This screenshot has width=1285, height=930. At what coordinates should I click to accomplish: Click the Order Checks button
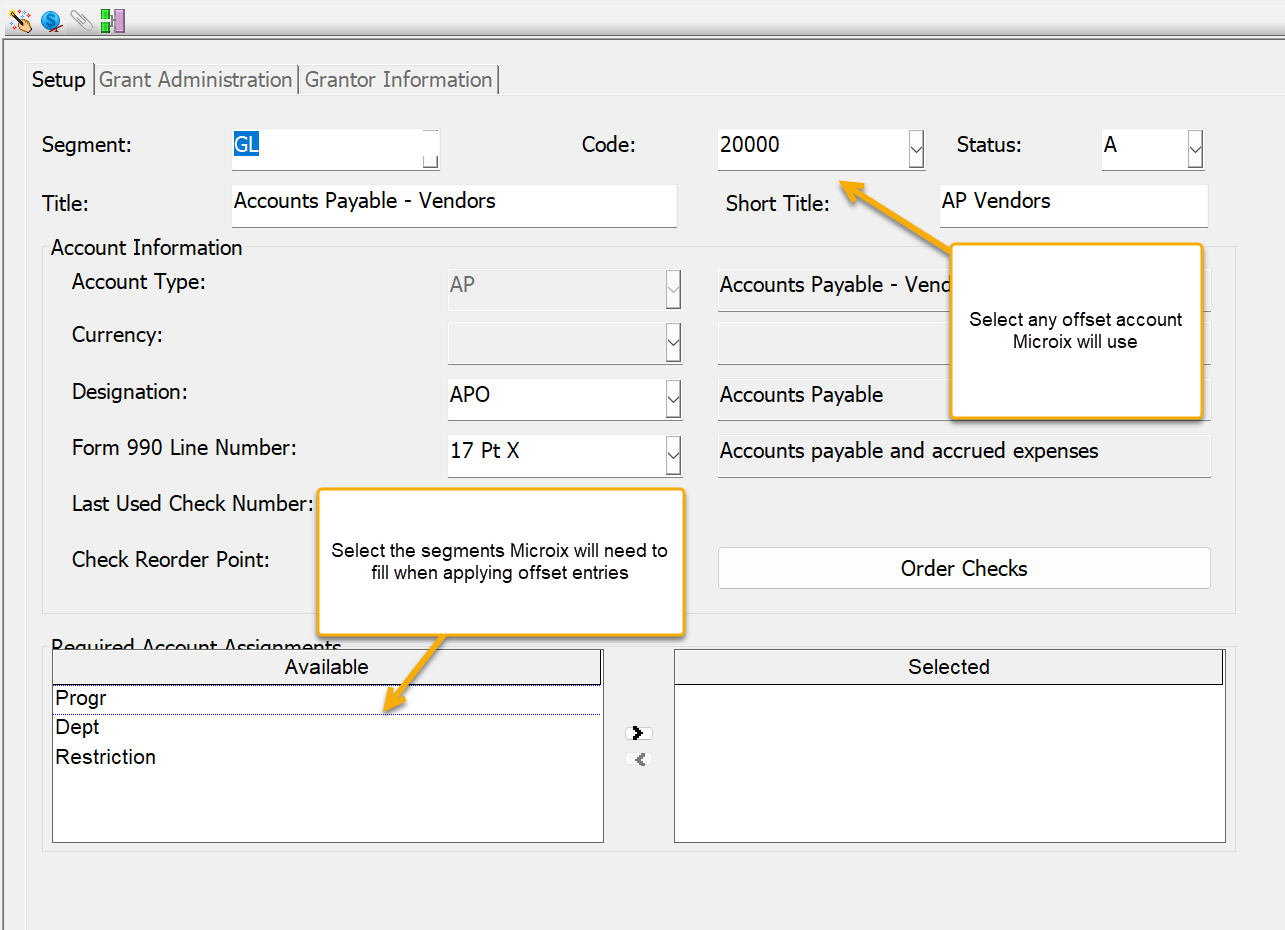(x=963, y=568)
